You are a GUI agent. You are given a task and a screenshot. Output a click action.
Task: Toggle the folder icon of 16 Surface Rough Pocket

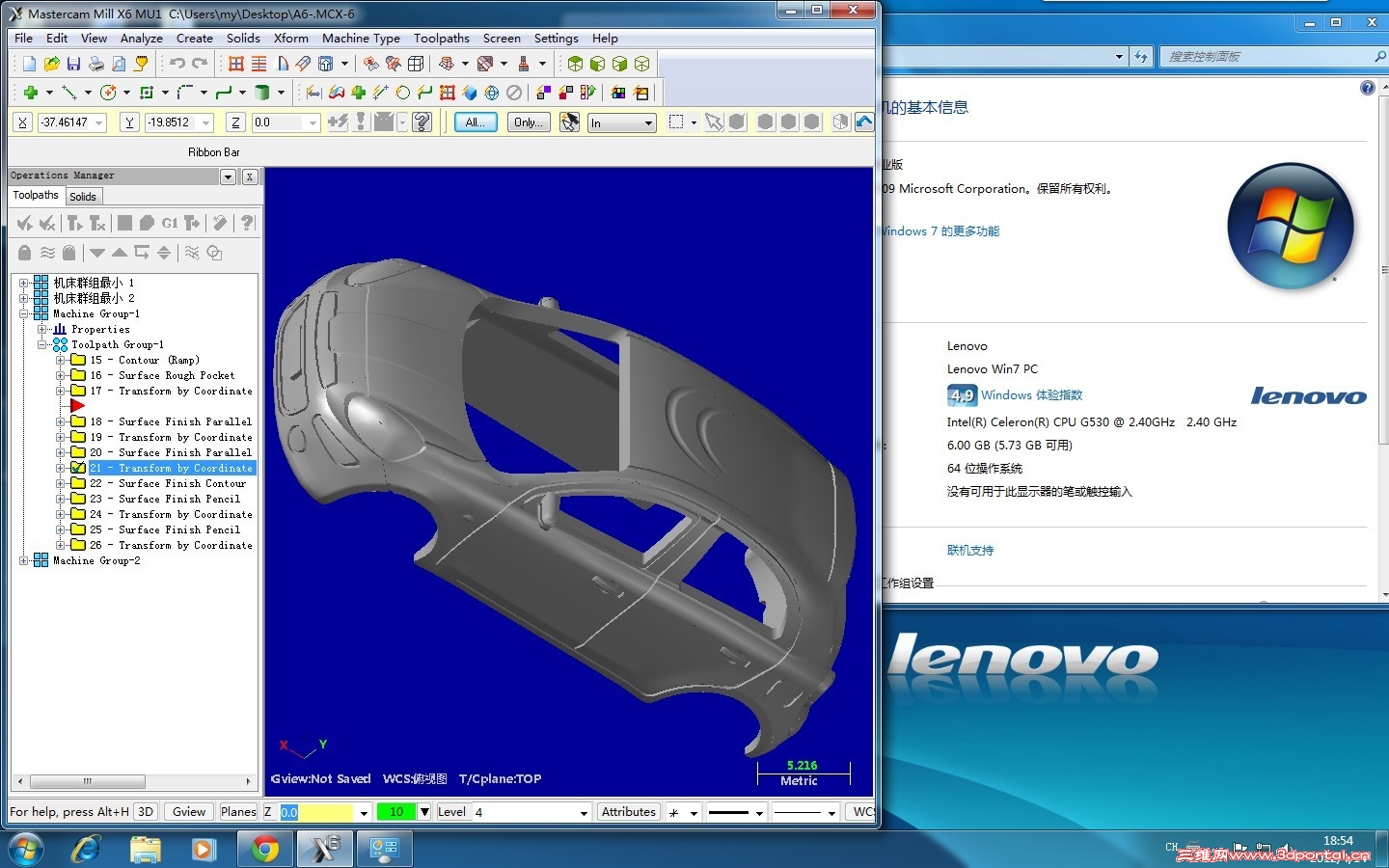pos(78,375)
